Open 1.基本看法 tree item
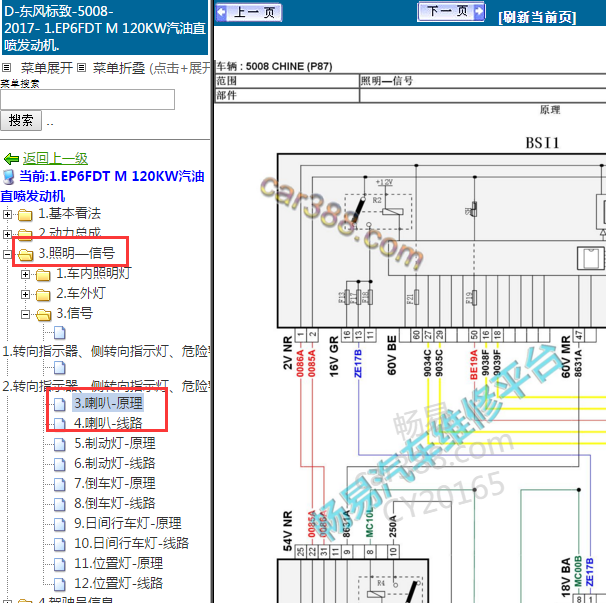 pyautogui.click(x=70, y=213)
